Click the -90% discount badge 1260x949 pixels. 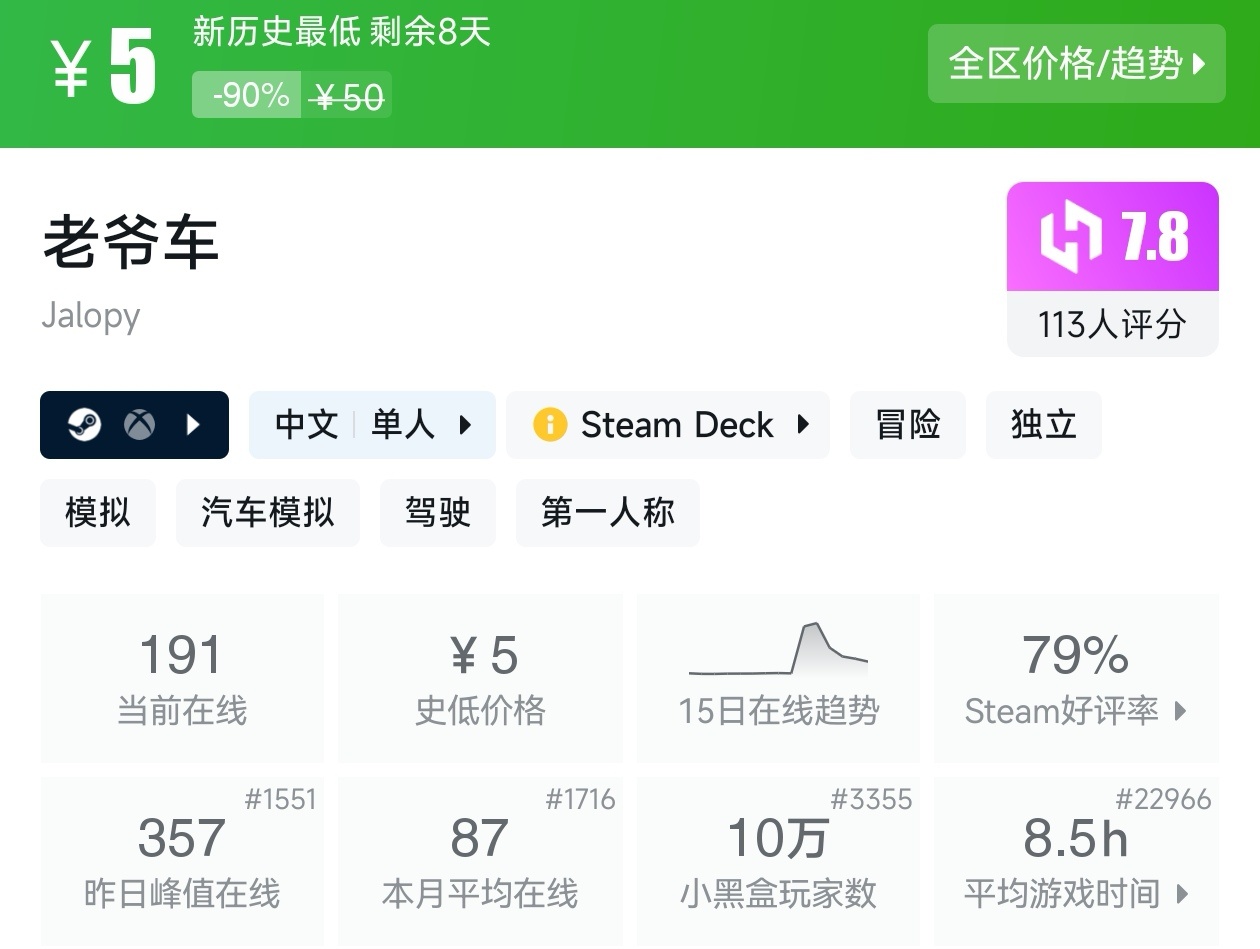(x=248, y=95)
